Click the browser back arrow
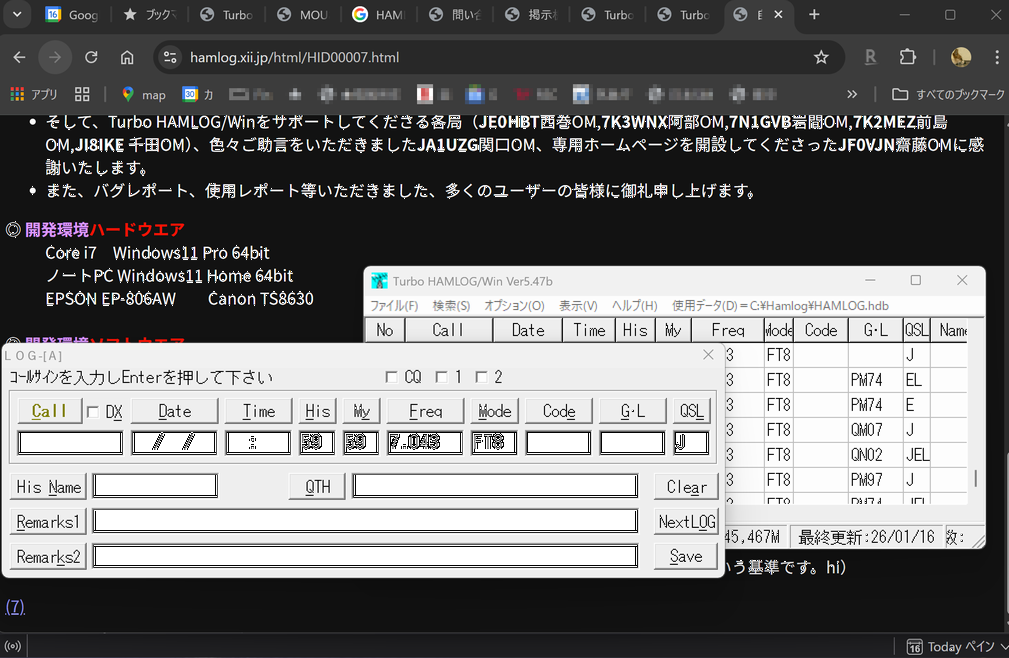Image resolution: width=1009 pixels, height=658 pixels. (x=19, y=57)
